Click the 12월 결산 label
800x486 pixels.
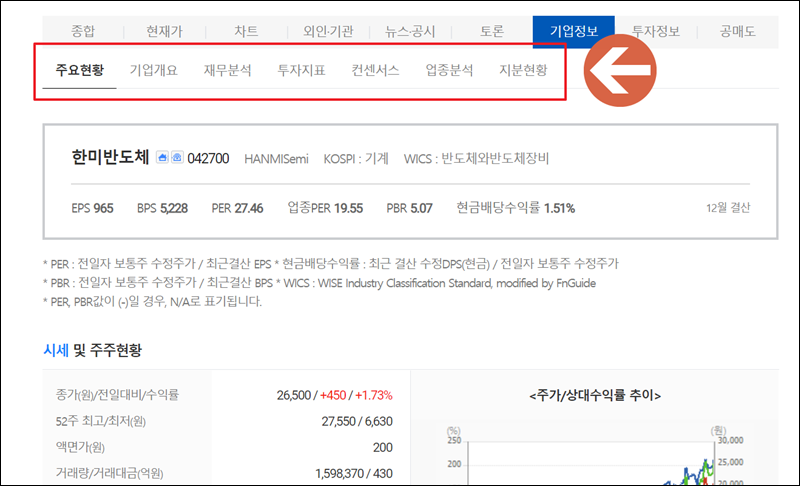tap(728, 208)
